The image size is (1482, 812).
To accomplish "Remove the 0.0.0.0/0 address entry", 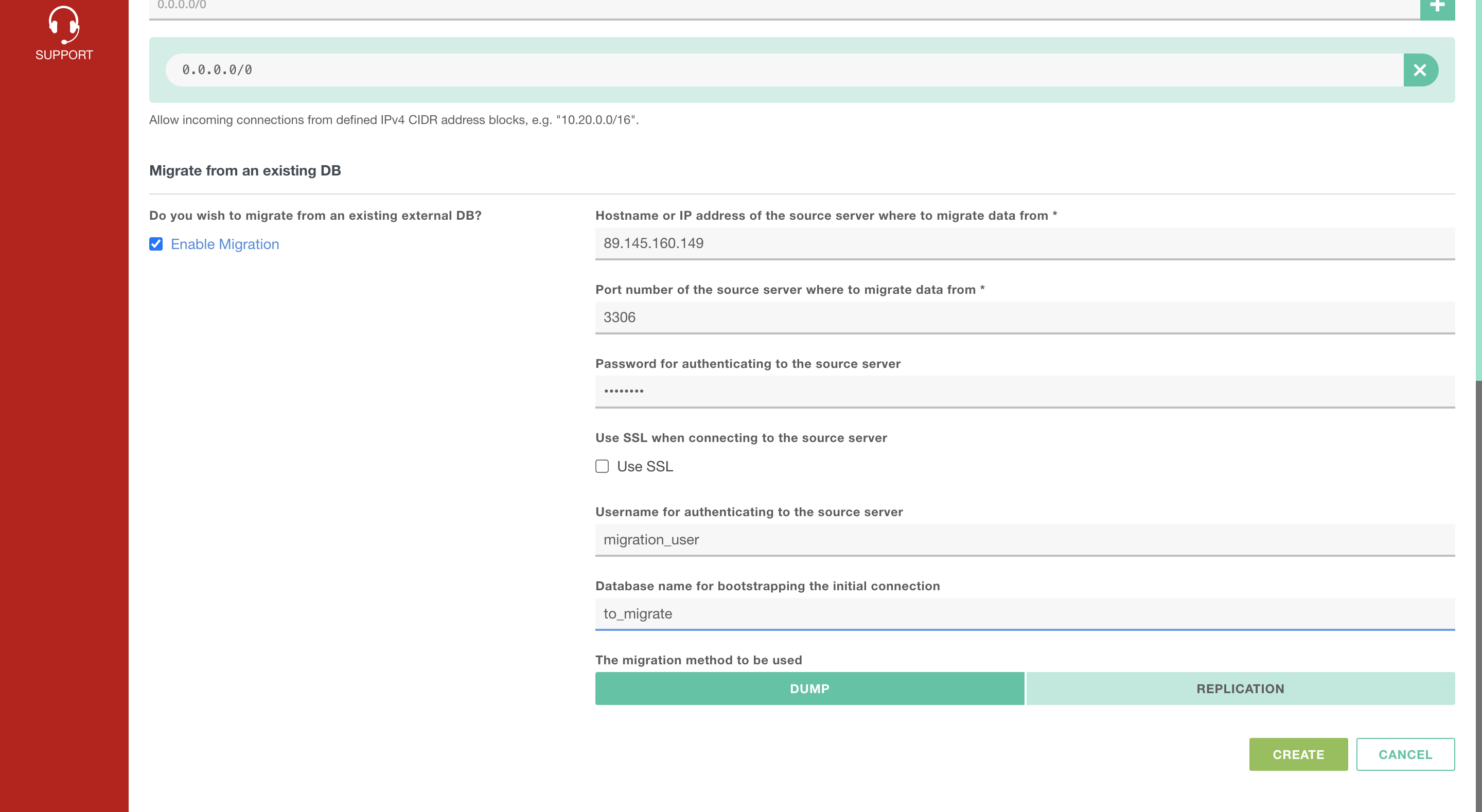I will pyautogui.click(x=1420, y=70).
